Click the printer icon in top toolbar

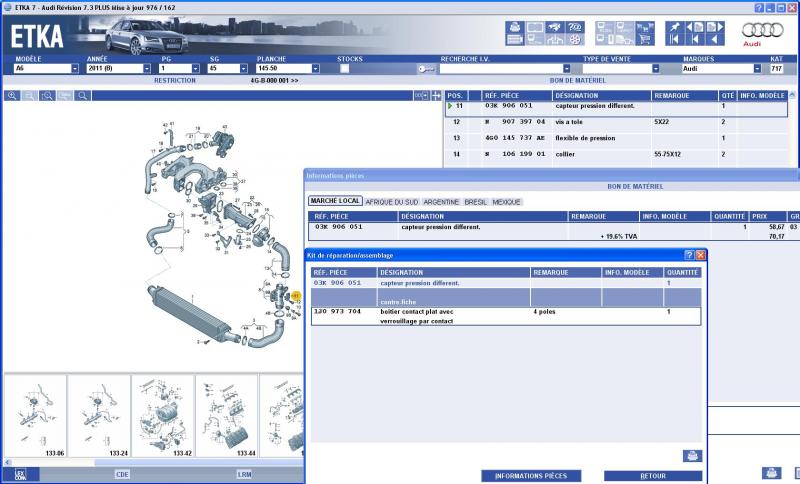pyautogui.click(x=515, y=27)
